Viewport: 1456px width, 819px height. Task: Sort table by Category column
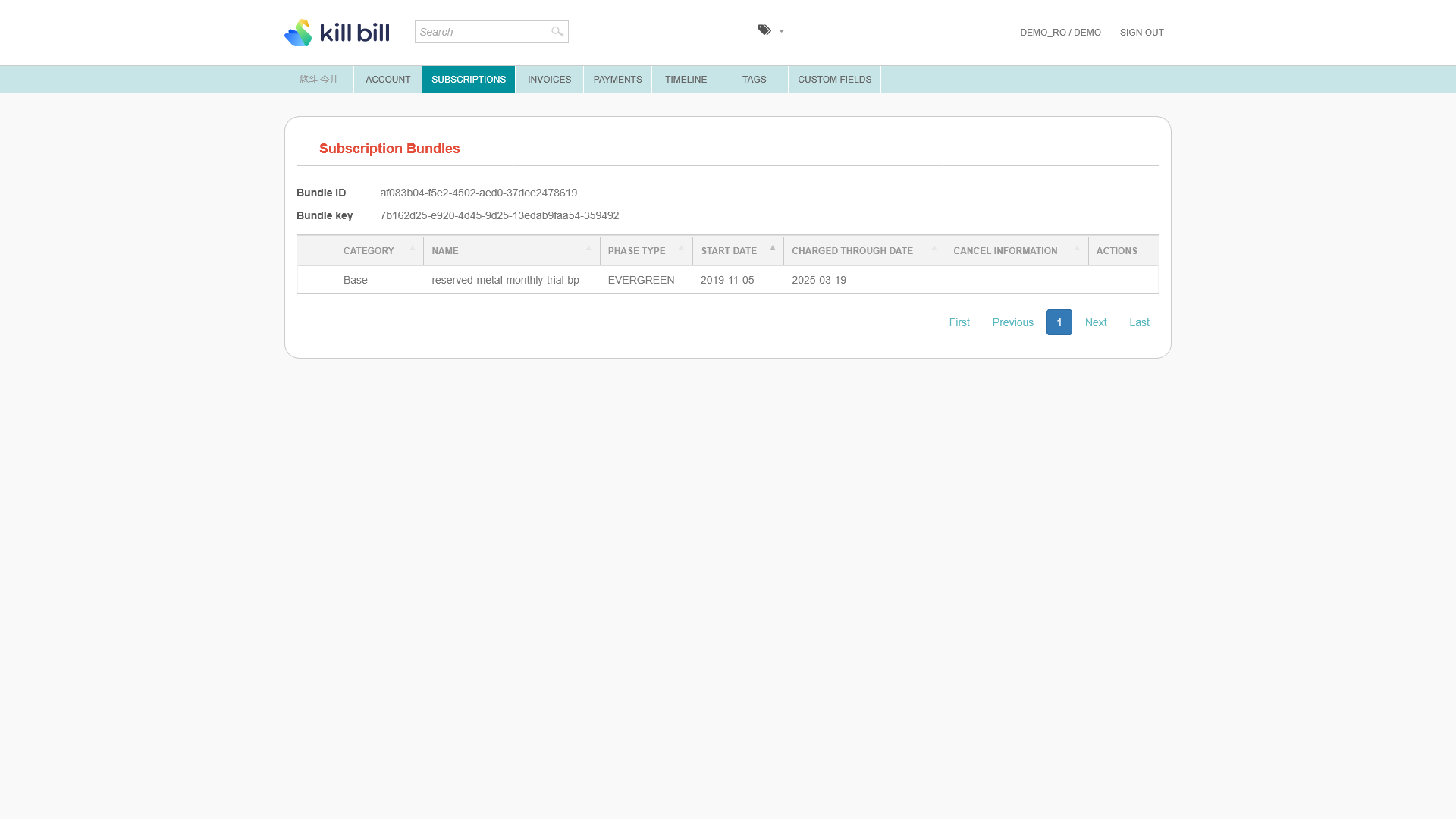point(369,251)
